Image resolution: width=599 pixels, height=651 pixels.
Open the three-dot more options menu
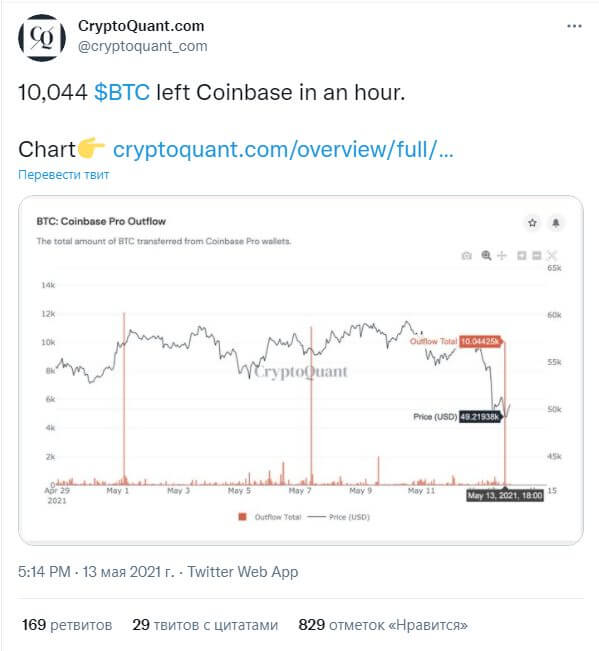pos(574,26)
